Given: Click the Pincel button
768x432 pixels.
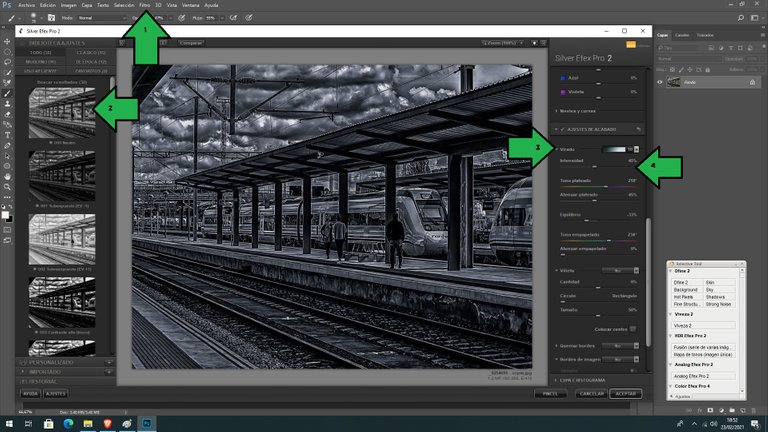Looking at the screenshot, I should (550, 394).
